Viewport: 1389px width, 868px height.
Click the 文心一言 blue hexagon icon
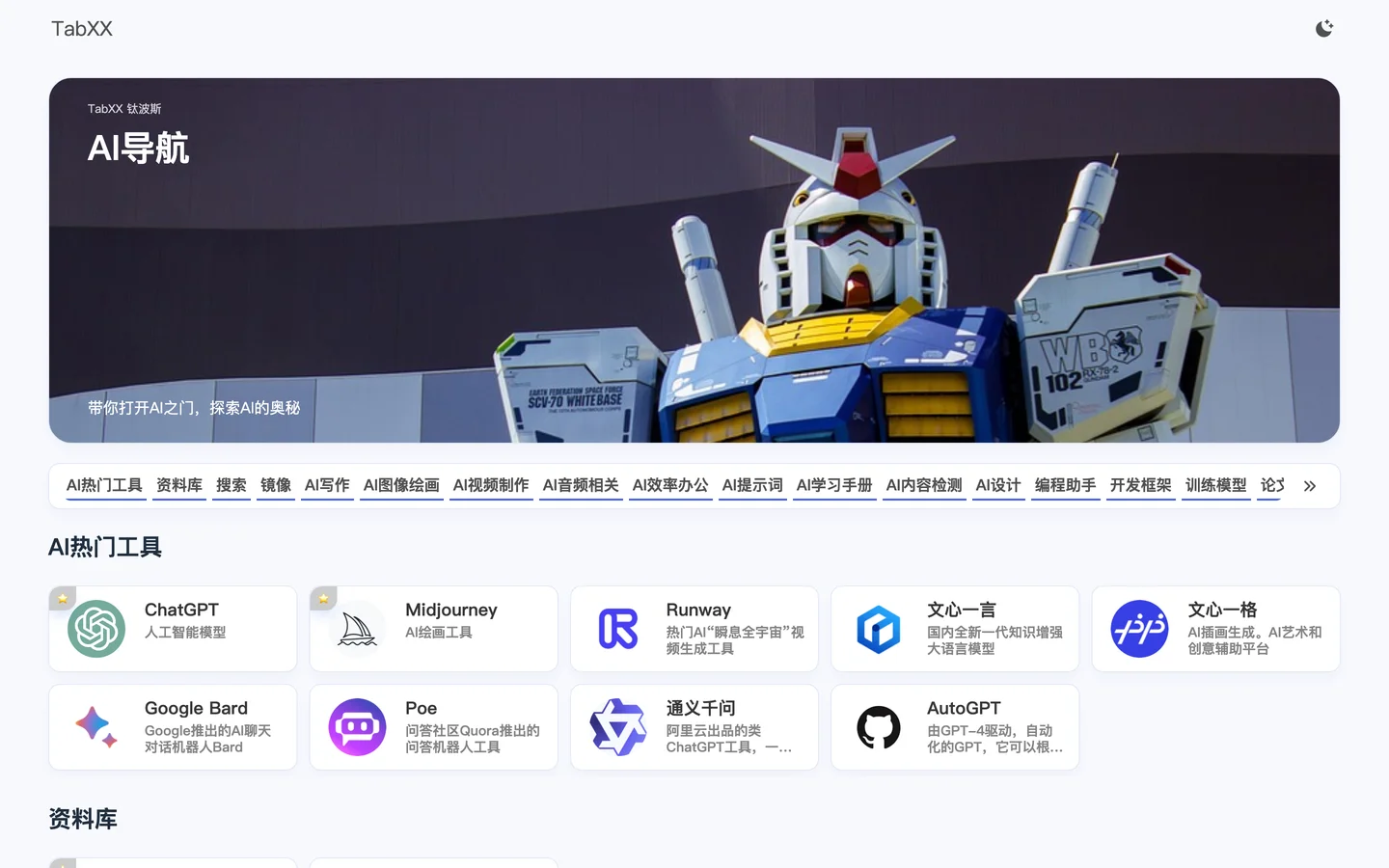(879, 629)
